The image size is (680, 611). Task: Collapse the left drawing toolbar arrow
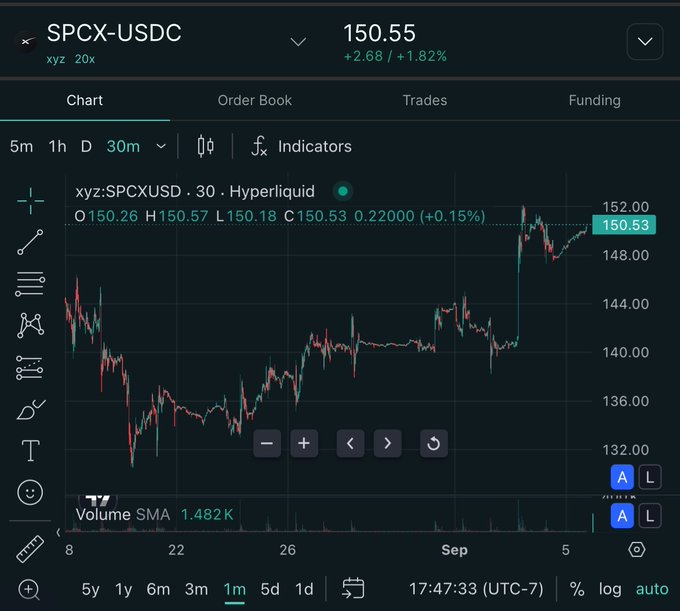tap(58, 532)
